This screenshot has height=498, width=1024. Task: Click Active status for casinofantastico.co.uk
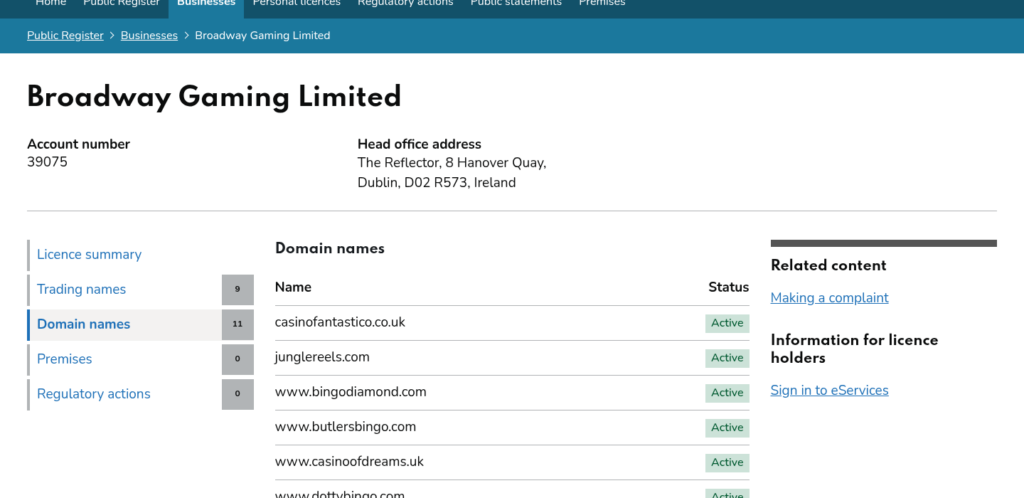pos(727,323)
